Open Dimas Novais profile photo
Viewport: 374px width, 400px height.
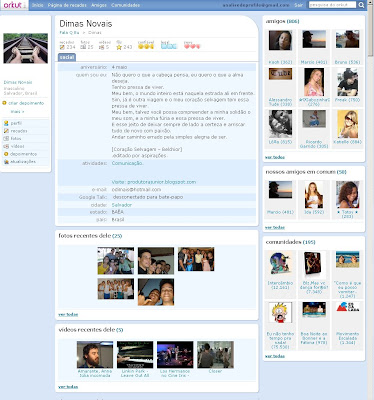tap(26, 48)
